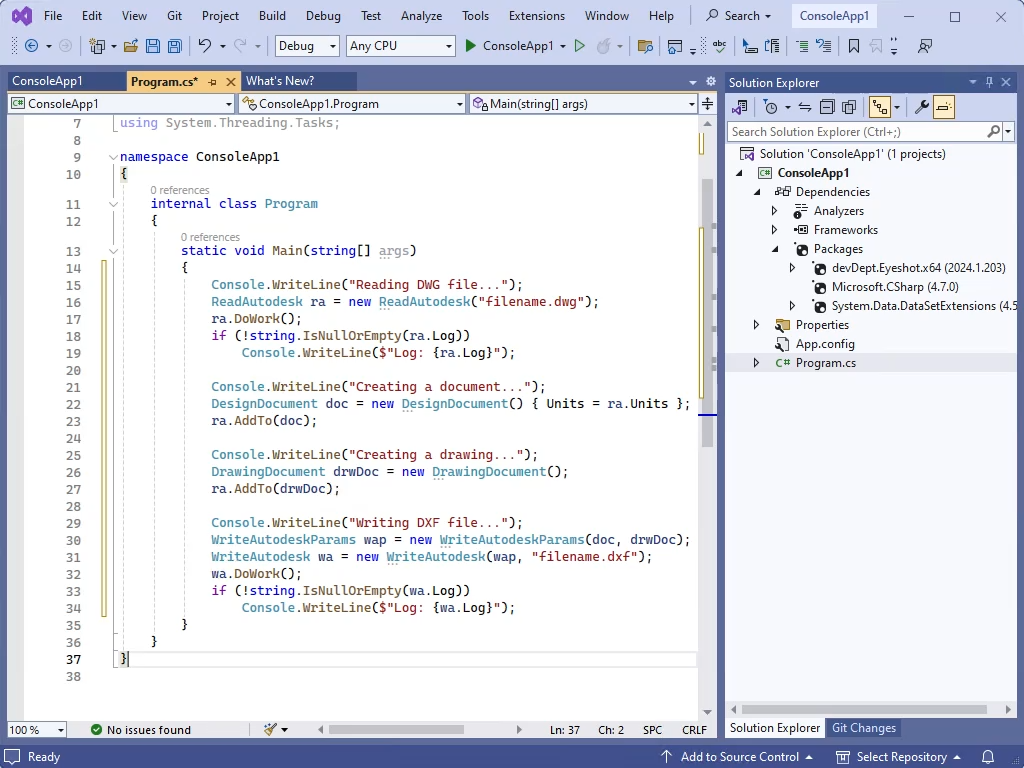
Task: Comment out selected lines using toolbar icon
Action: [x=802, y=46]
